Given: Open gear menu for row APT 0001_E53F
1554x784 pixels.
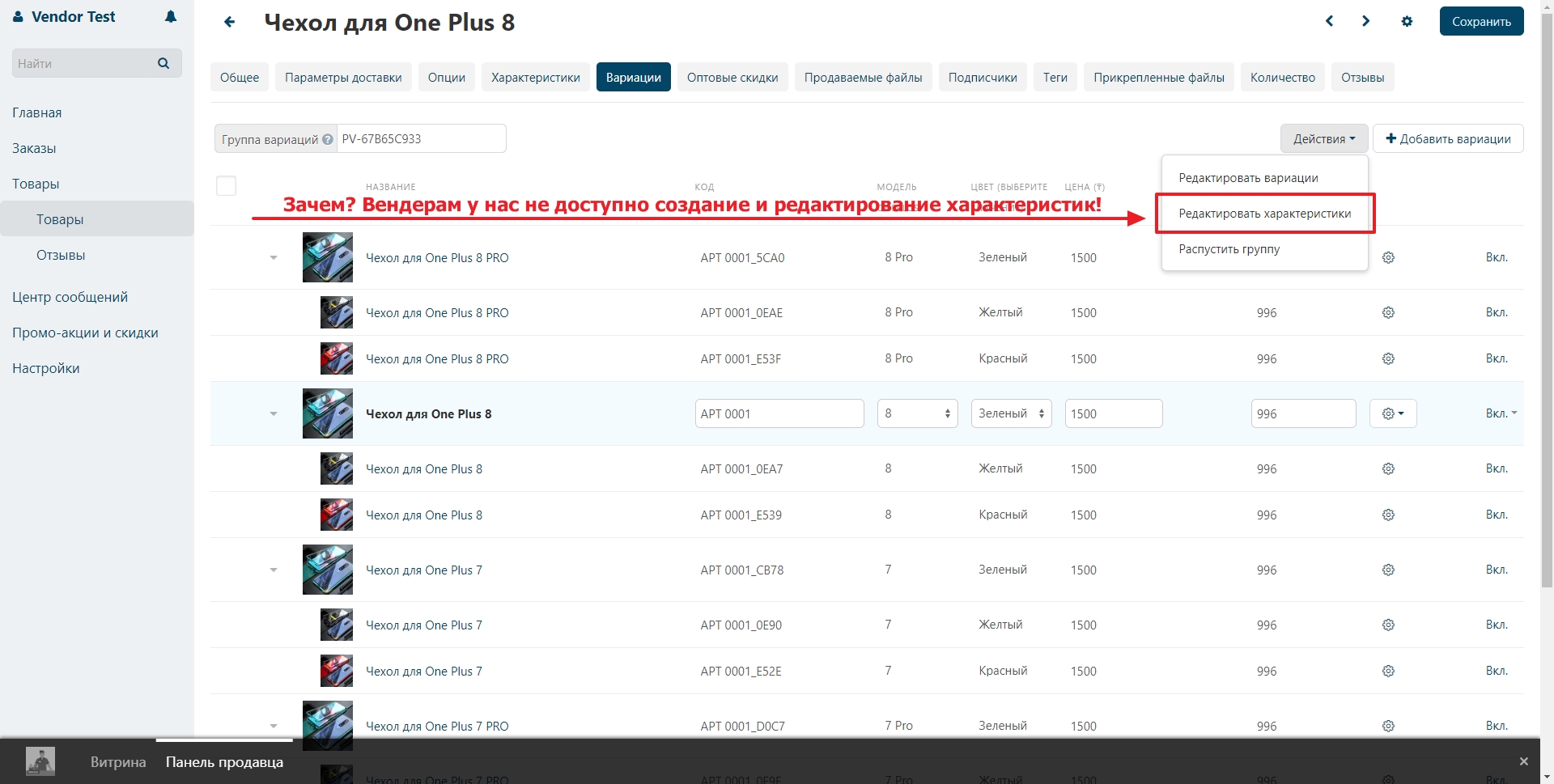Looking at the screenshot, I should [x=1388, y=358].
